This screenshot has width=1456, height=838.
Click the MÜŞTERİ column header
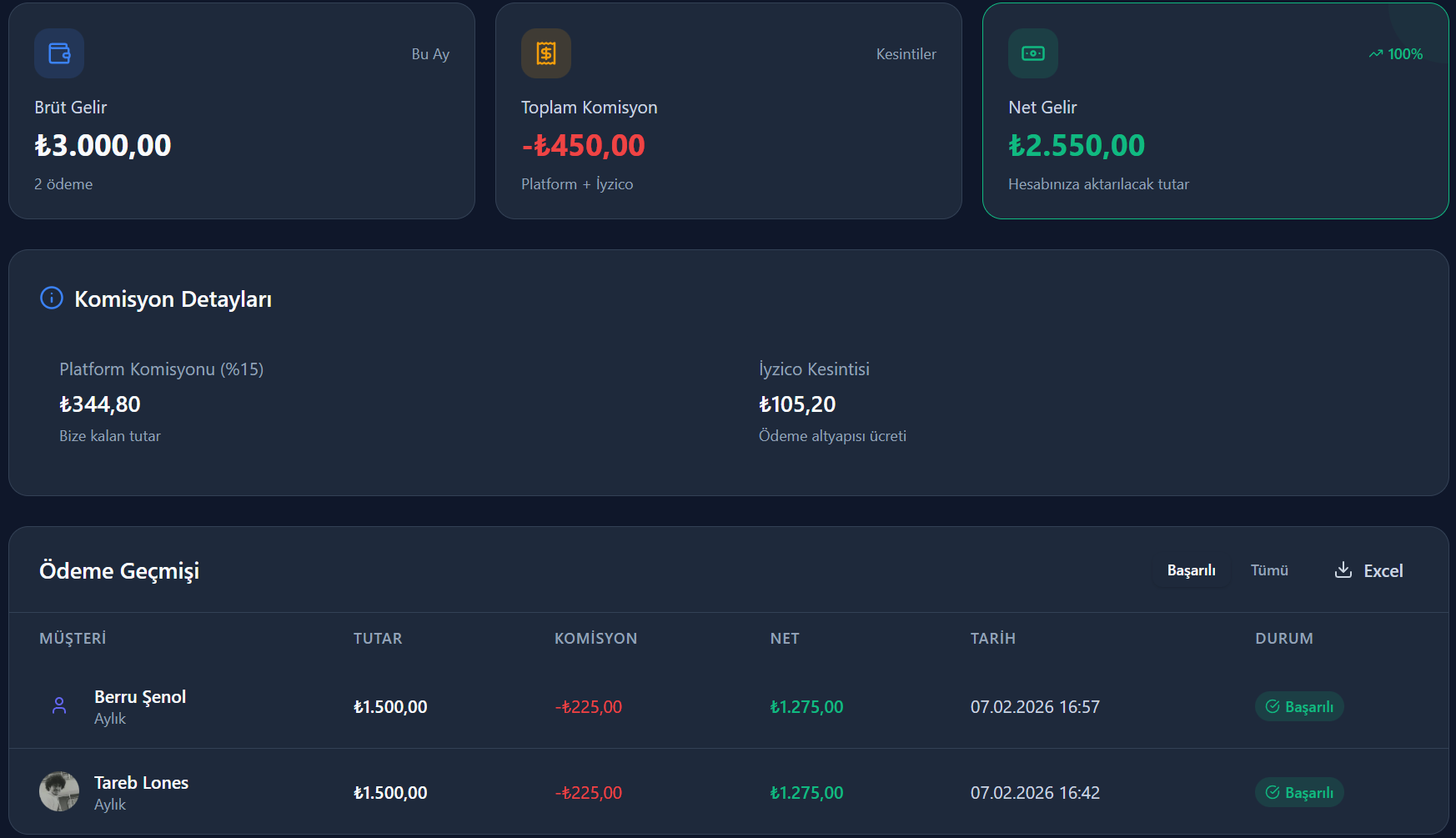click(x=73, y=639)
